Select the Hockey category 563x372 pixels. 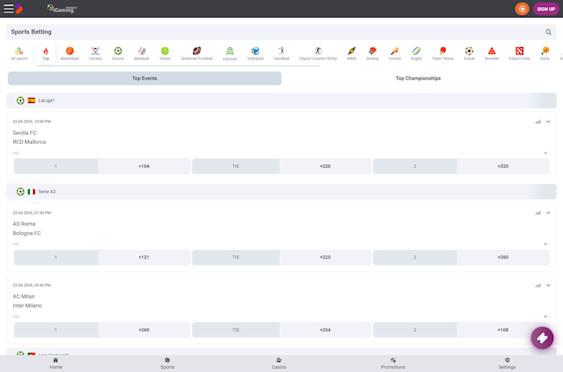[95, 54]
